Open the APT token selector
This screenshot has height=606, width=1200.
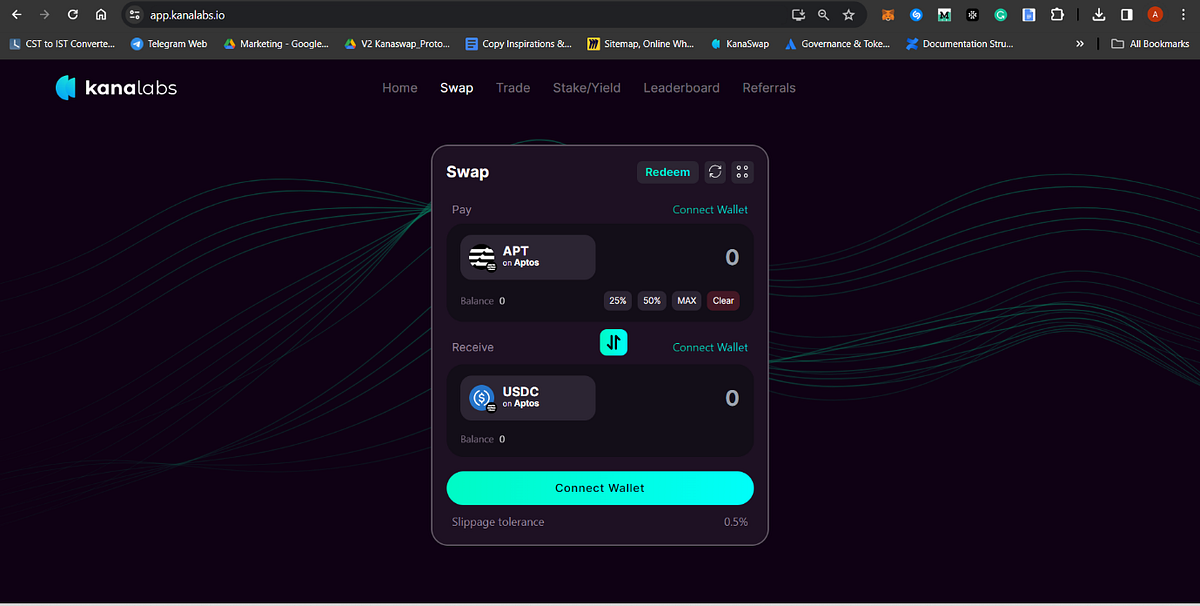pyautogui.click(x=527, y=257)
